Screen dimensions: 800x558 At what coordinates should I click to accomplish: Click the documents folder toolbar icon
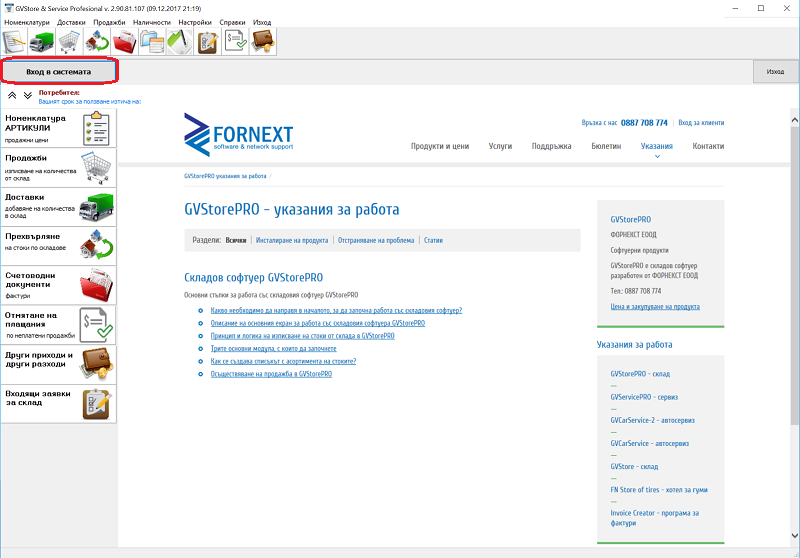coord(152,41)
